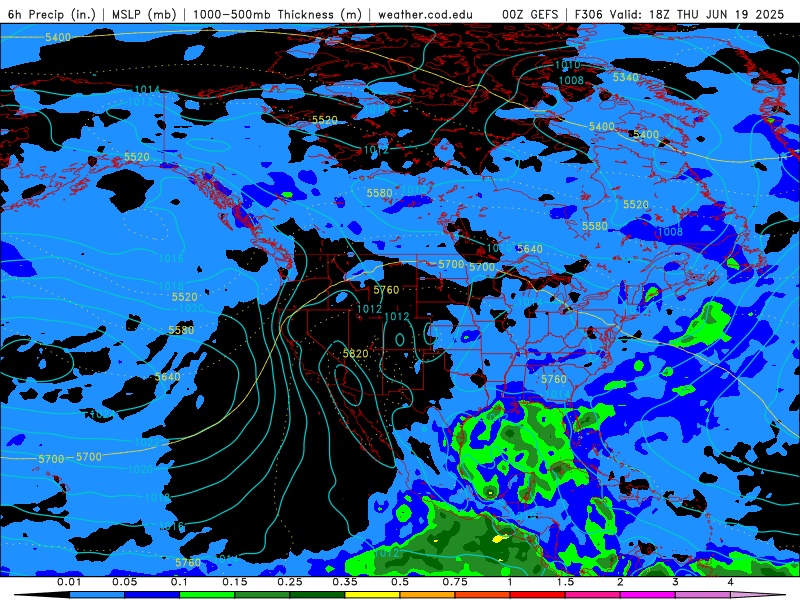This screenshot has height=600, width=800.
Task: Select the 0.05 legend value
Action: pos(124,582)
